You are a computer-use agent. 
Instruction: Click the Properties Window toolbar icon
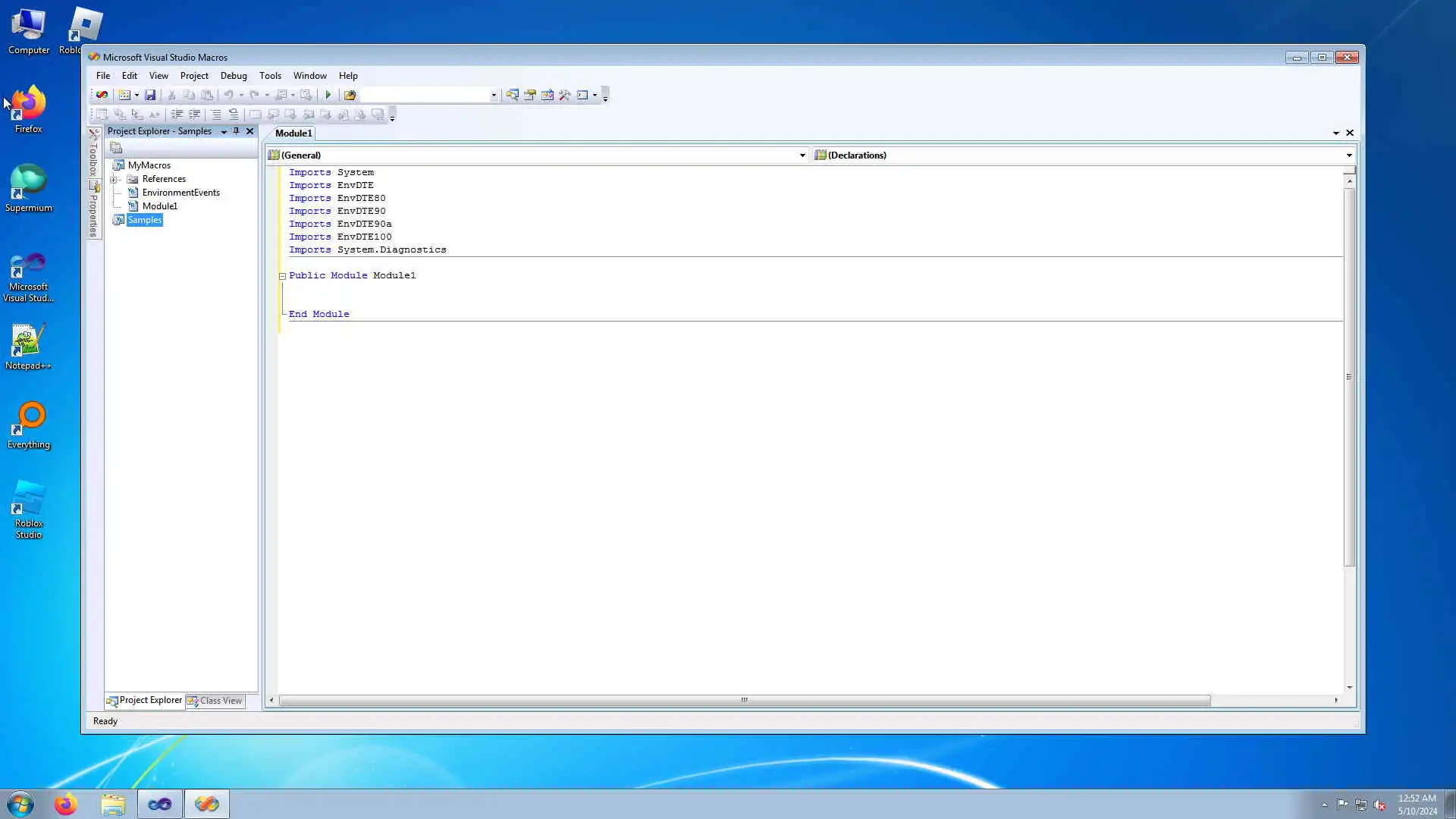point(530,95)
